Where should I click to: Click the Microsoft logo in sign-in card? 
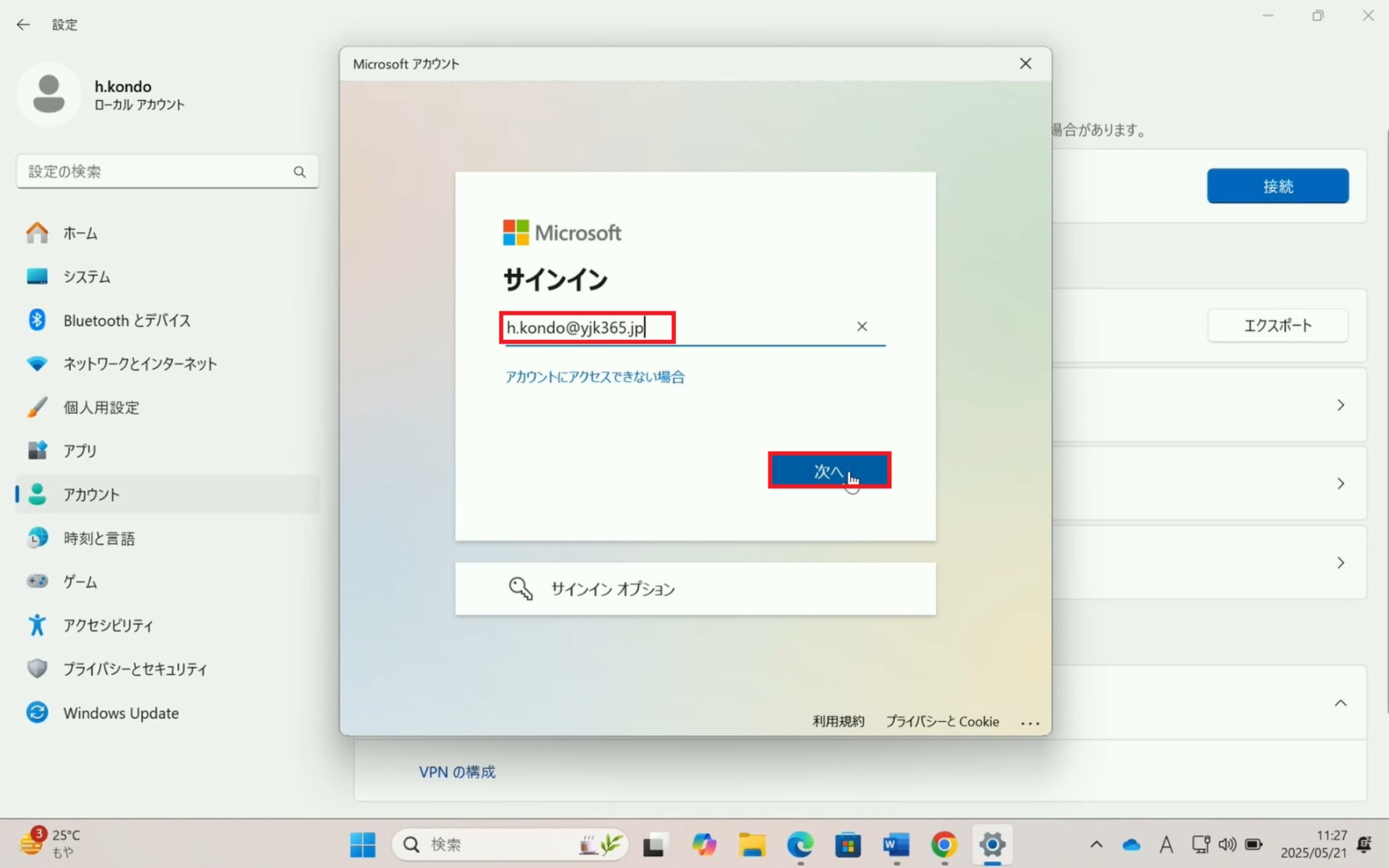click(562, 233)
